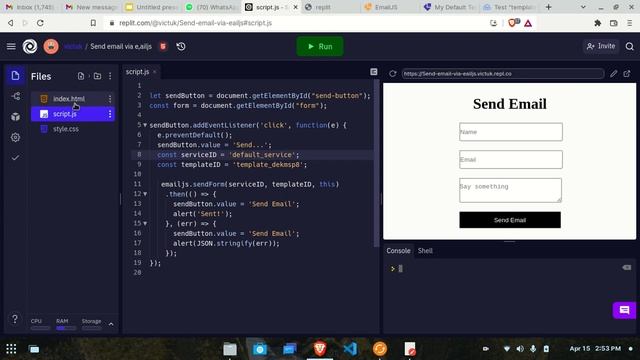Click the Replit logo icon
640x360 pixels.
(x=30, y=47)
